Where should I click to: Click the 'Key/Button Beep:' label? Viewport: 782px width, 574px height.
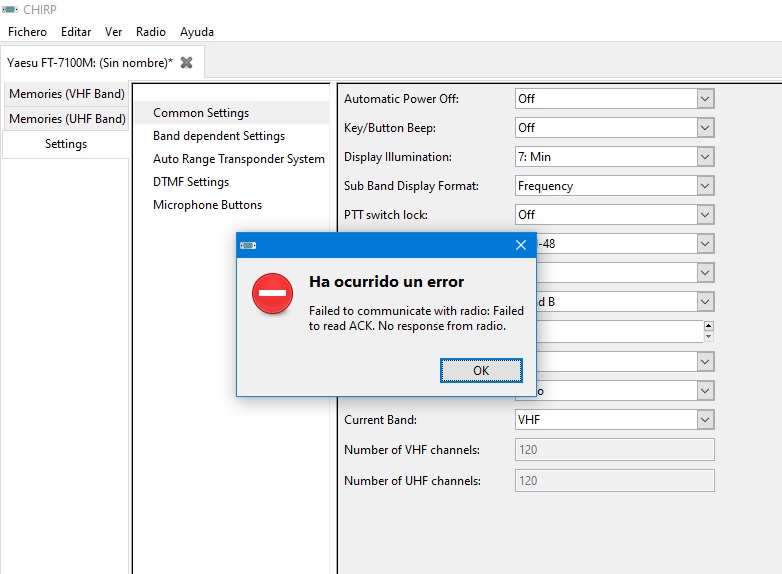click(x=390, y=128)
